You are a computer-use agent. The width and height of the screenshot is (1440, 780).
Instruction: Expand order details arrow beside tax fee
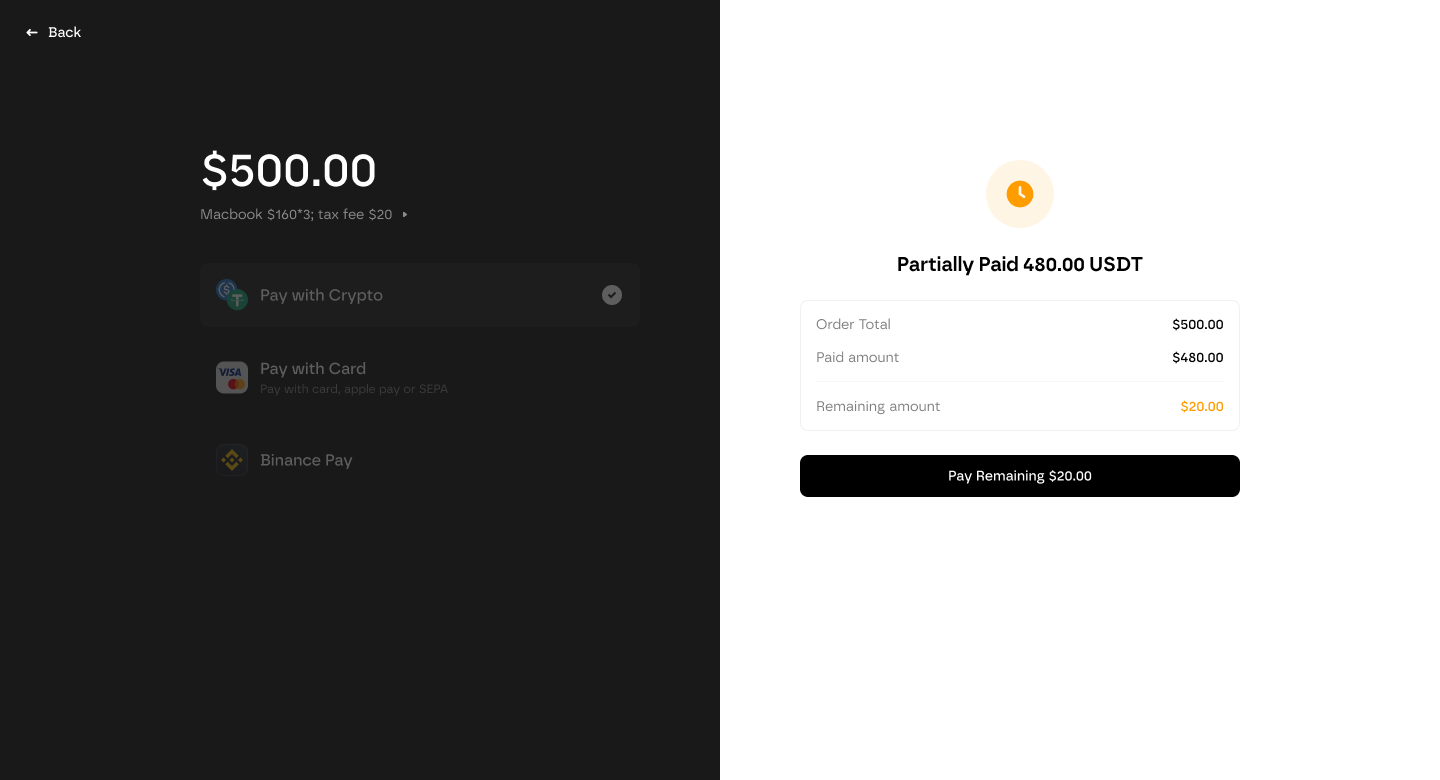point(405,215)
